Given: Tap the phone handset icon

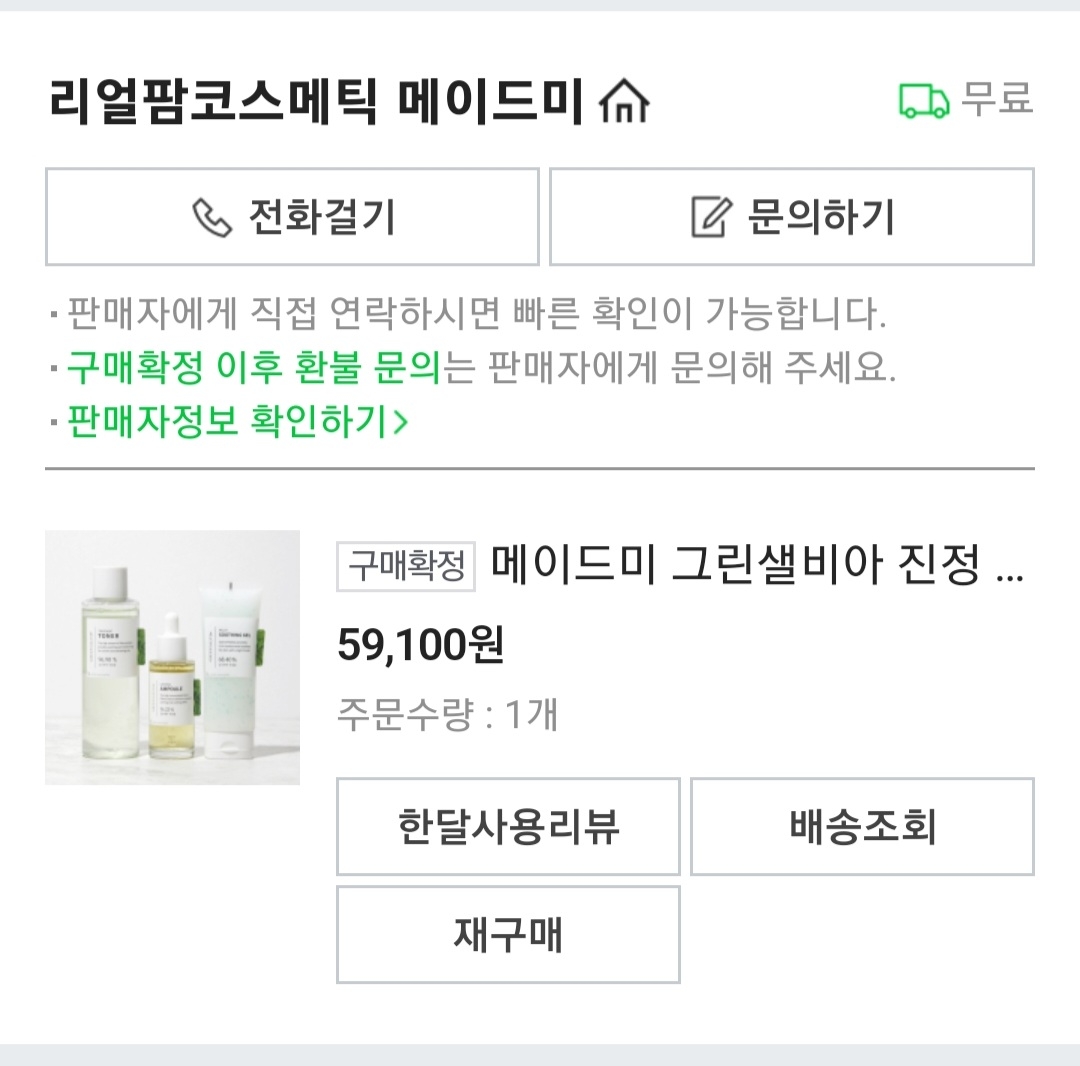Looking at the screenshot, I should click(x=211, y=217).
